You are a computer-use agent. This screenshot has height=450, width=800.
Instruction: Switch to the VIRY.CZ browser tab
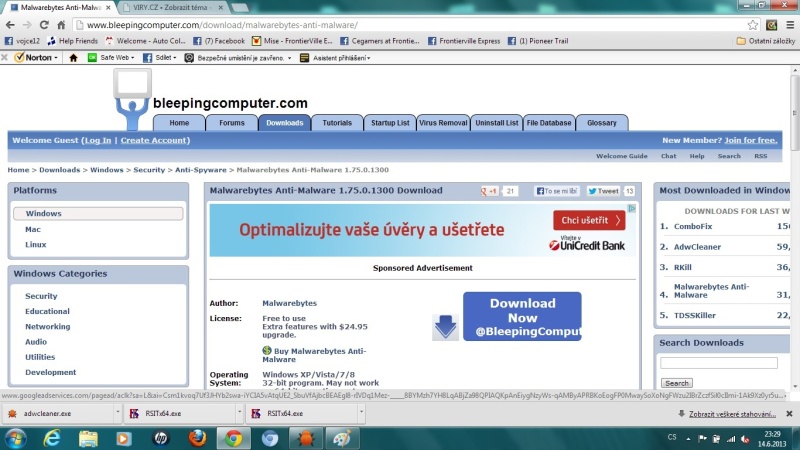(173, 7)
